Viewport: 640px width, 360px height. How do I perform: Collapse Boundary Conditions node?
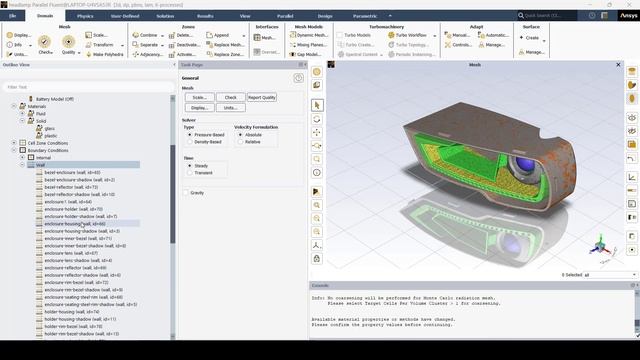click(14, 150)
